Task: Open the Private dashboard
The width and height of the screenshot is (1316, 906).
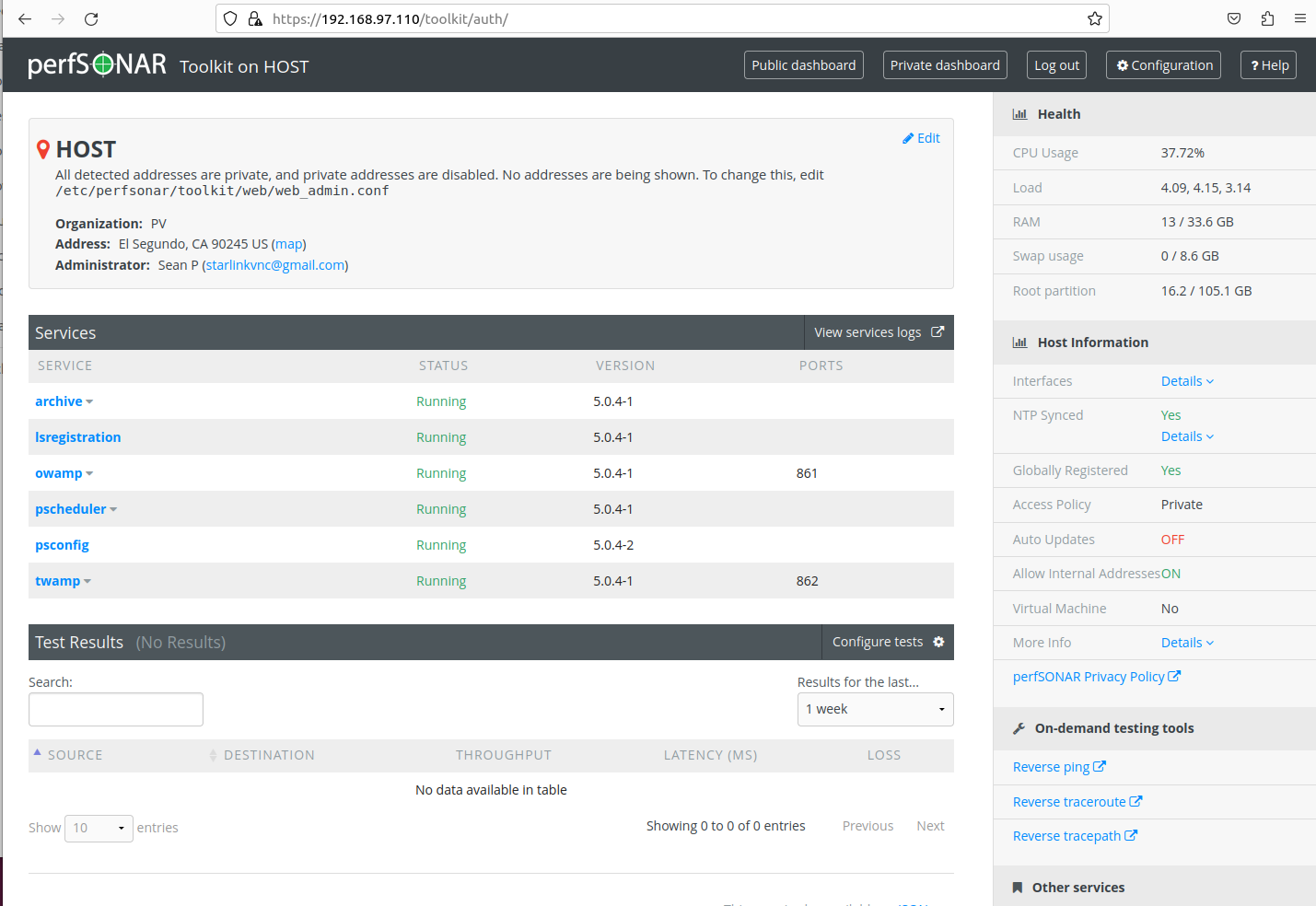Action: tap(945, 65)
